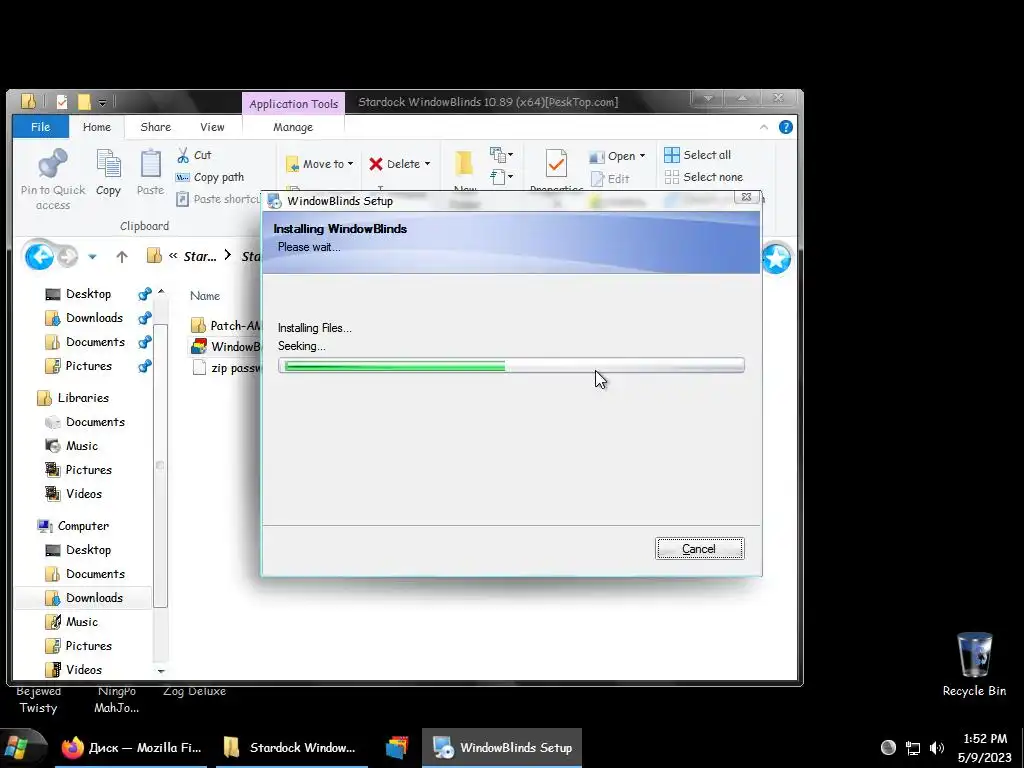
Task: Click the quick access properties checkmark icon
Action: tap(61, 102)
